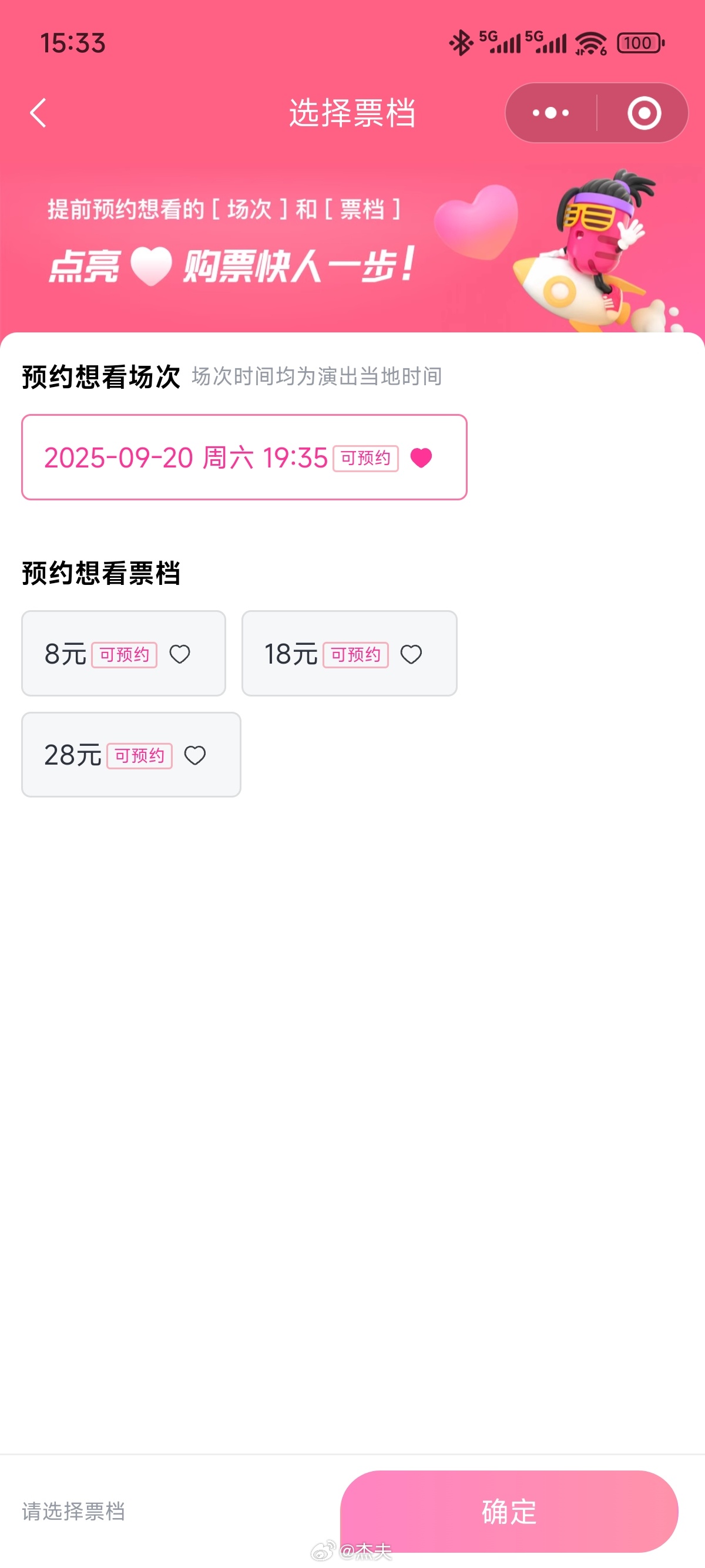The height and width of the screenshot is (1568, 705).
Task: Confirm selection with the 确定 button
Action: click(x=509, y=1512)
